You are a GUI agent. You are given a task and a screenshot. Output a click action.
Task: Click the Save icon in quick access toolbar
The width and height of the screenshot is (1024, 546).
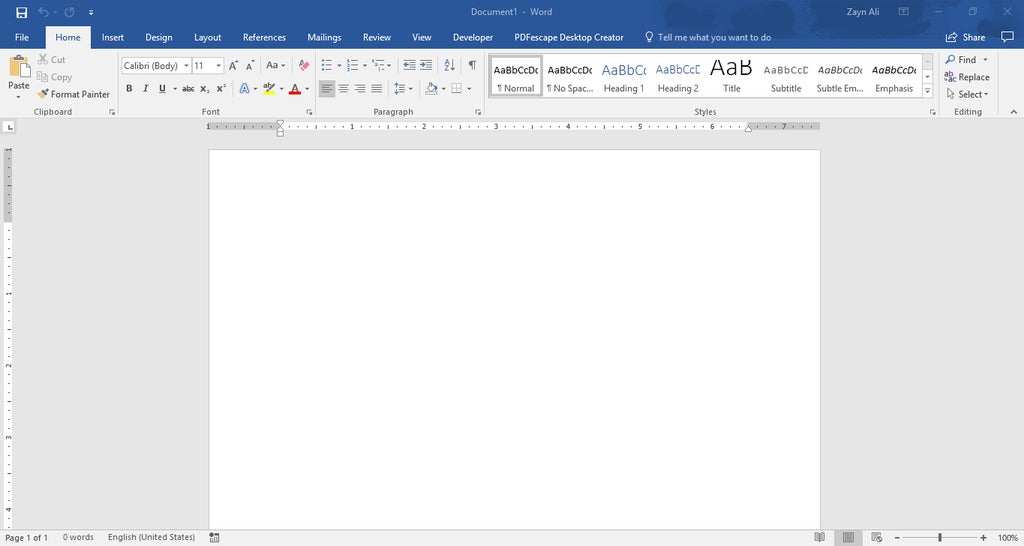[22, 12]
